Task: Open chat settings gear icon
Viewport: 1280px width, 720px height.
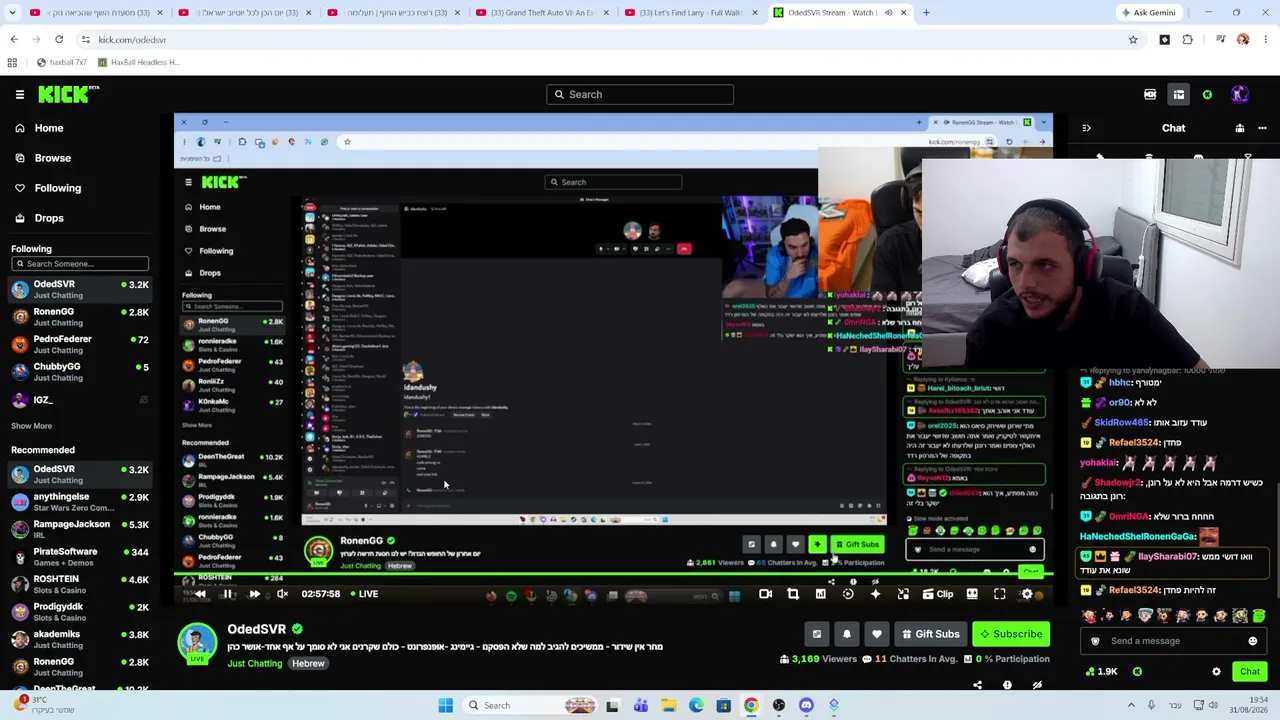Action: point(1216,672)
